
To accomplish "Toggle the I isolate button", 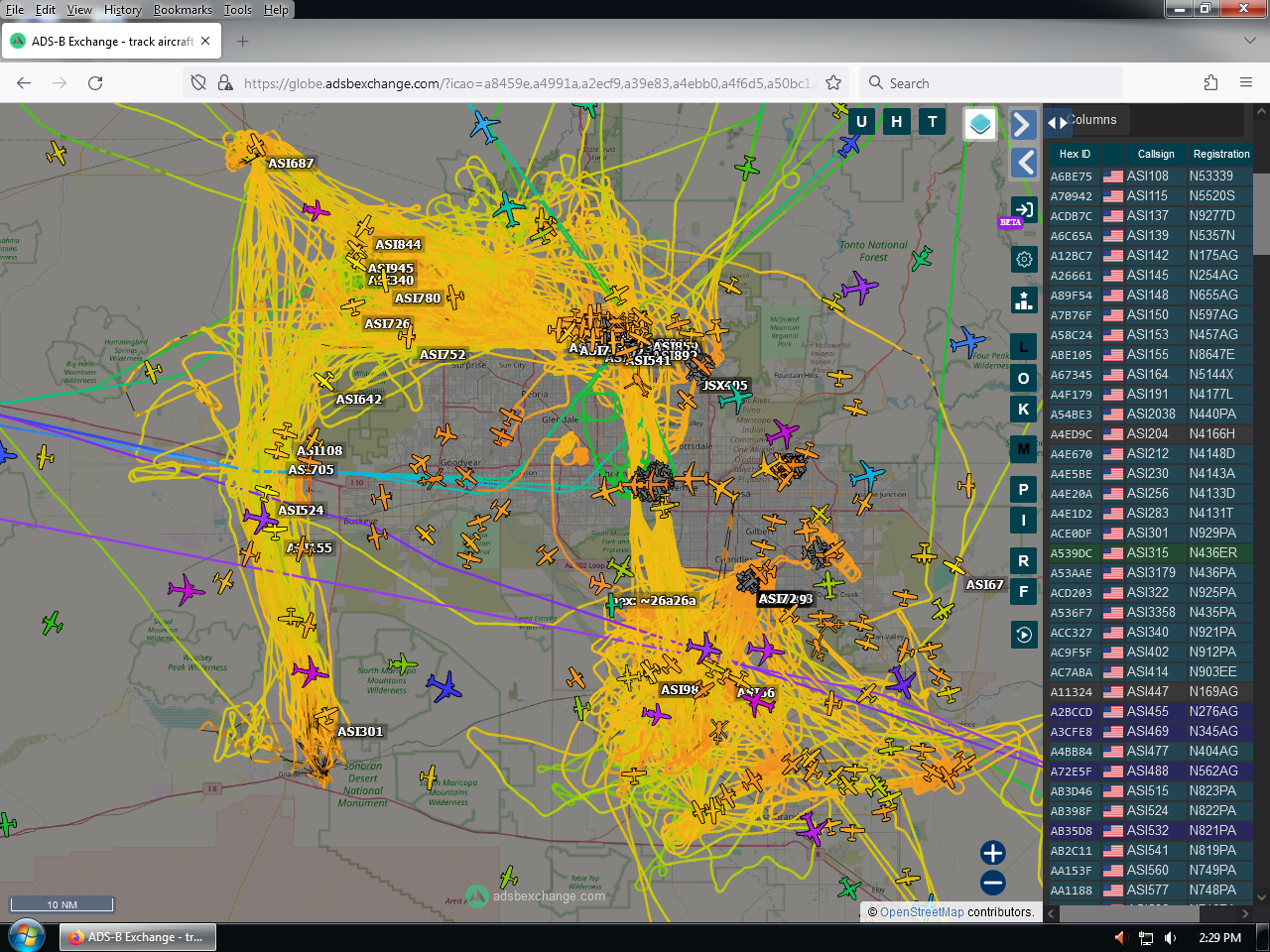I will (x=1024, y=521).
